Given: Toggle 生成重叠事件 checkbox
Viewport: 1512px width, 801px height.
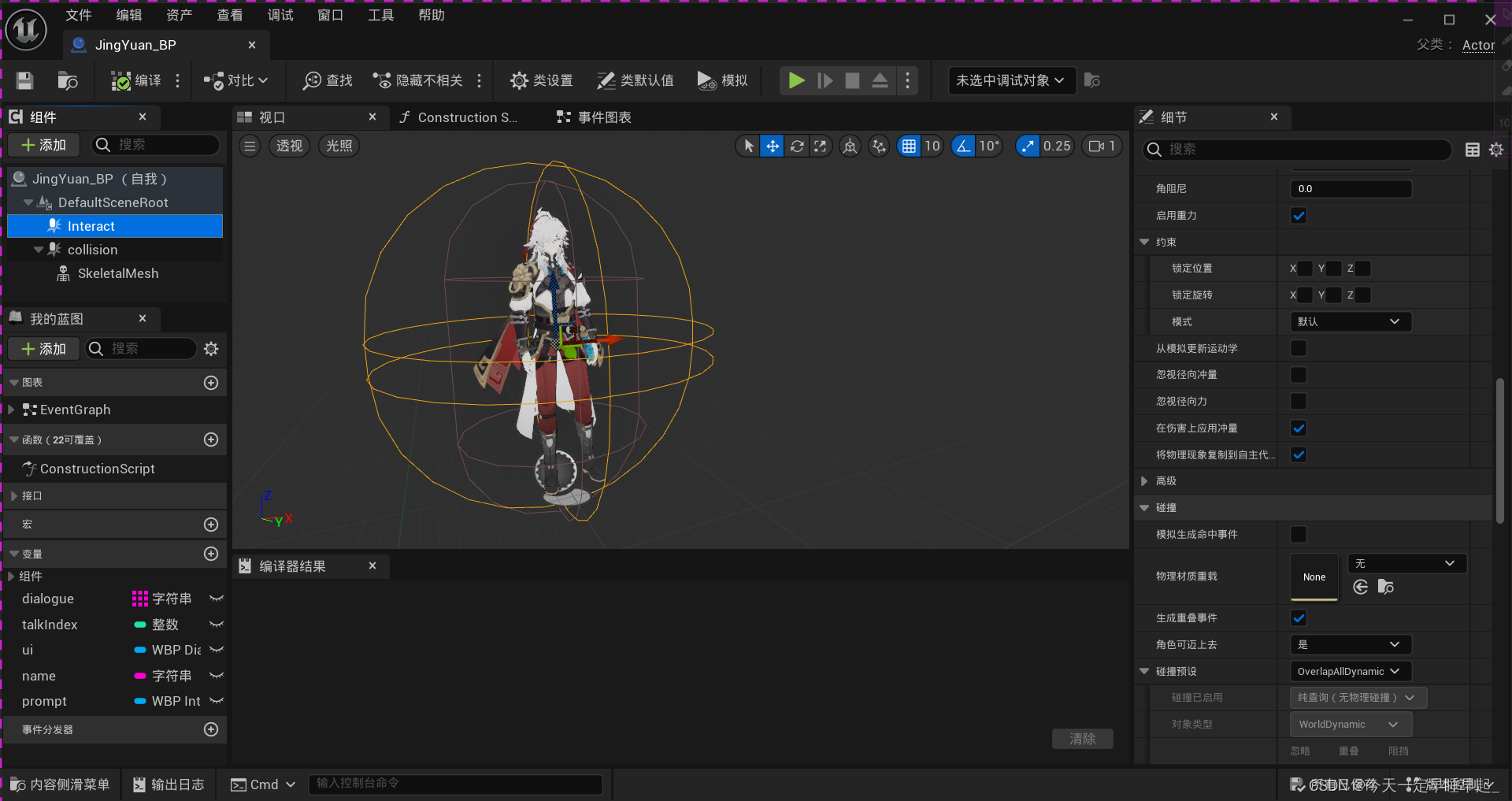Looking at the screenshot, I should point(1299,618).
